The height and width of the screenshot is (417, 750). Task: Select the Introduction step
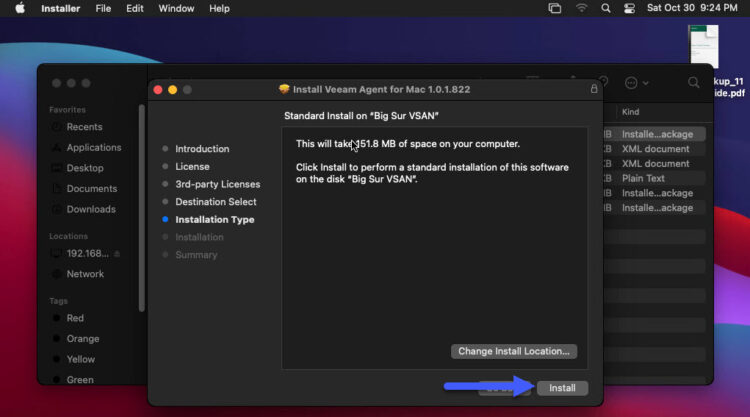(202, 149)
